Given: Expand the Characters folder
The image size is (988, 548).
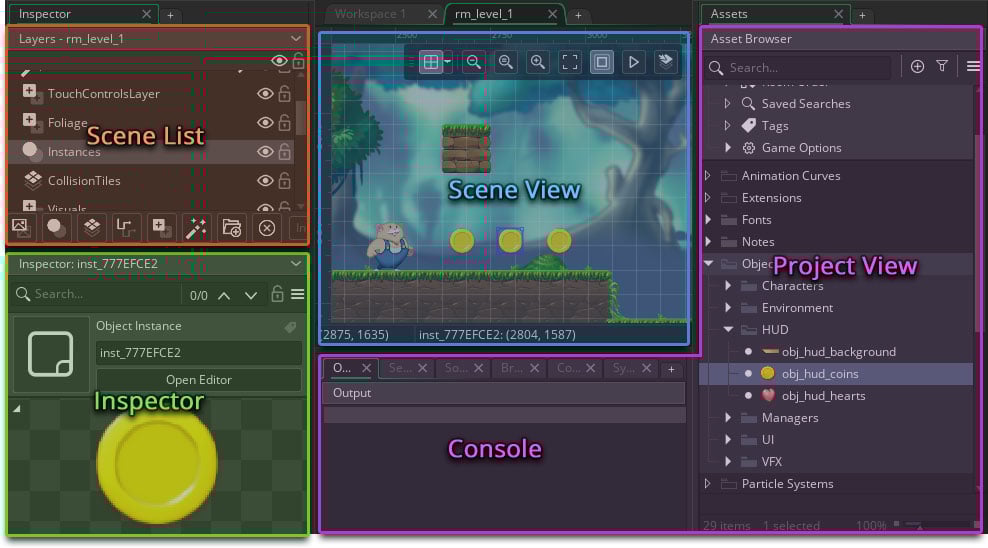Looking at the screenshot, I should pyautogui.click(x=728, y=285).
